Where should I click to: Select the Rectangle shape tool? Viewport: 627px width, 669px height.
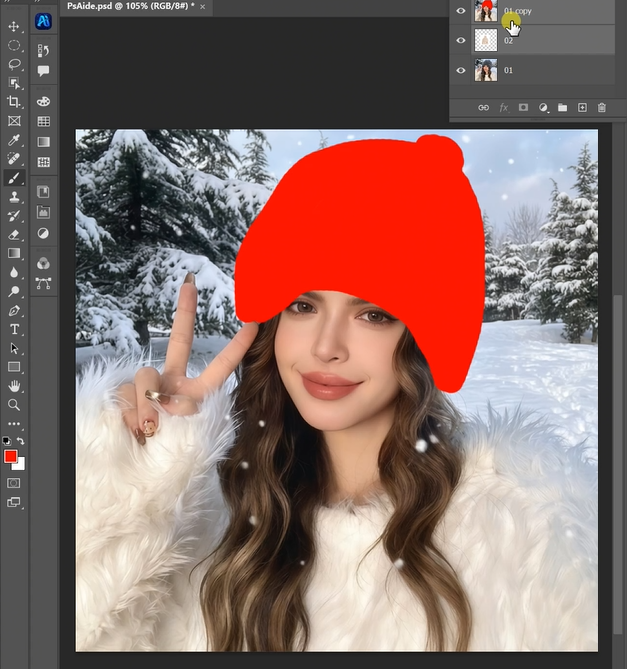[14, 367]
